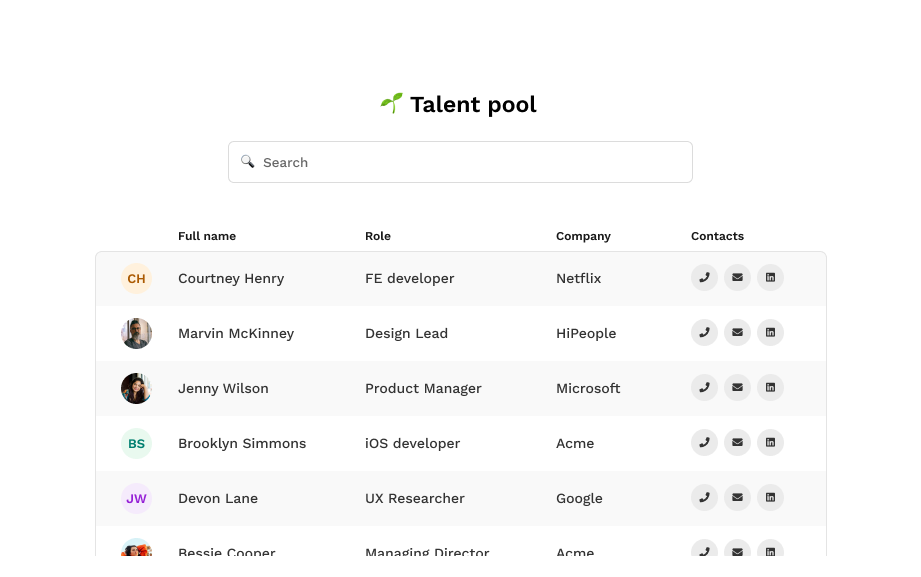921x577 pixels.
Task: Open Jenny Wilson's LinkedIn icon
Action: tap(770, 388)
